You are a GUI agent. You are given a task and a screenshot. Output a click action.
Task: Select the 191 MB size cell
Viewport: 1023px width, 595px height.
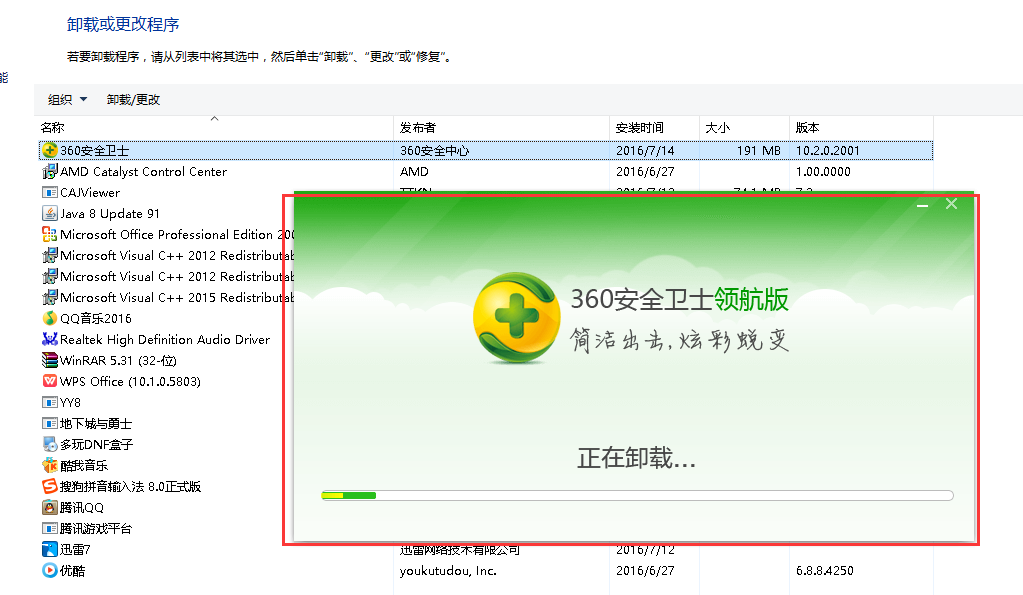pos(759,151)
